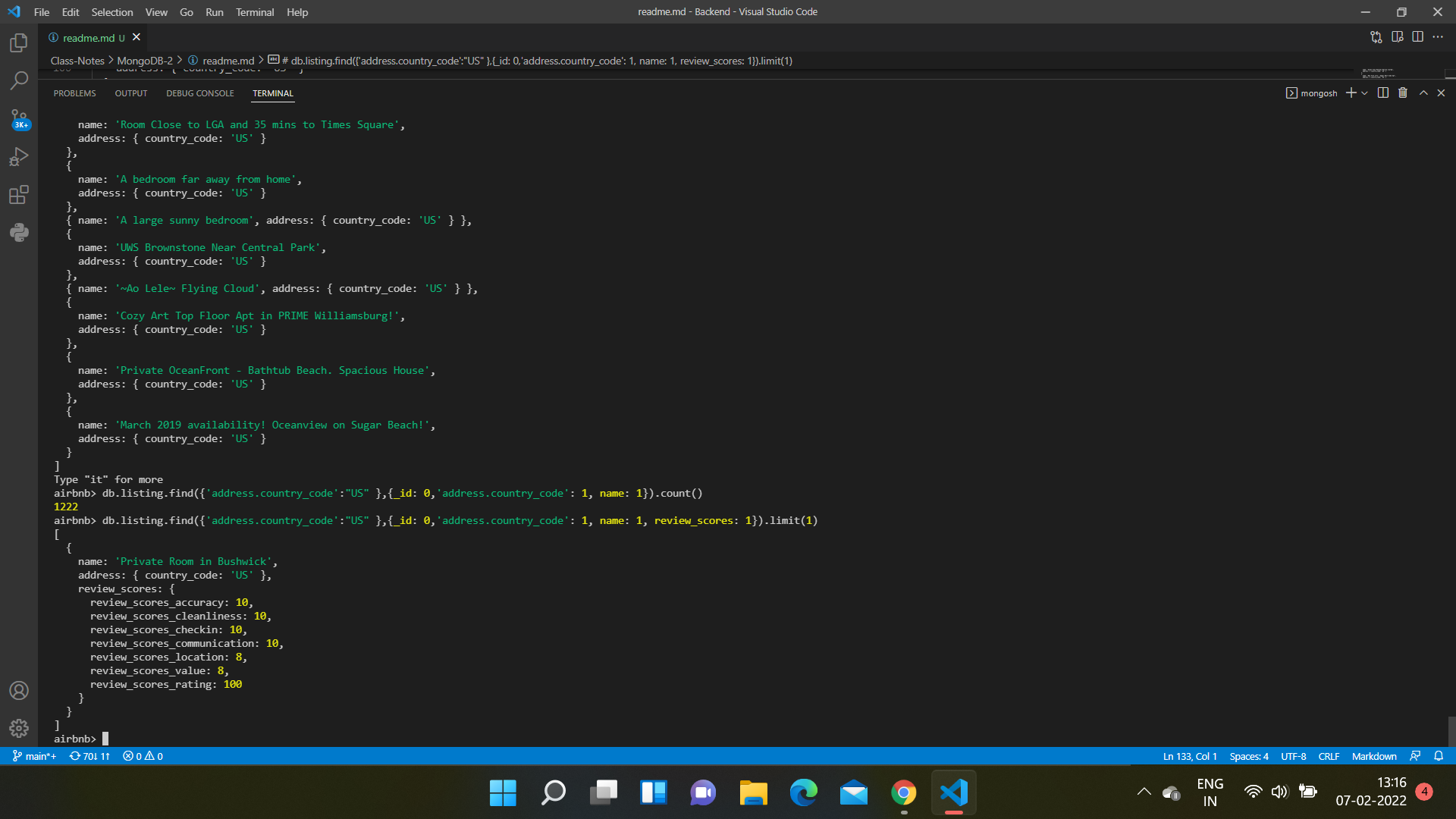
Task: Open Source Control from the Activity Bar
Action: tap(19, 119)
